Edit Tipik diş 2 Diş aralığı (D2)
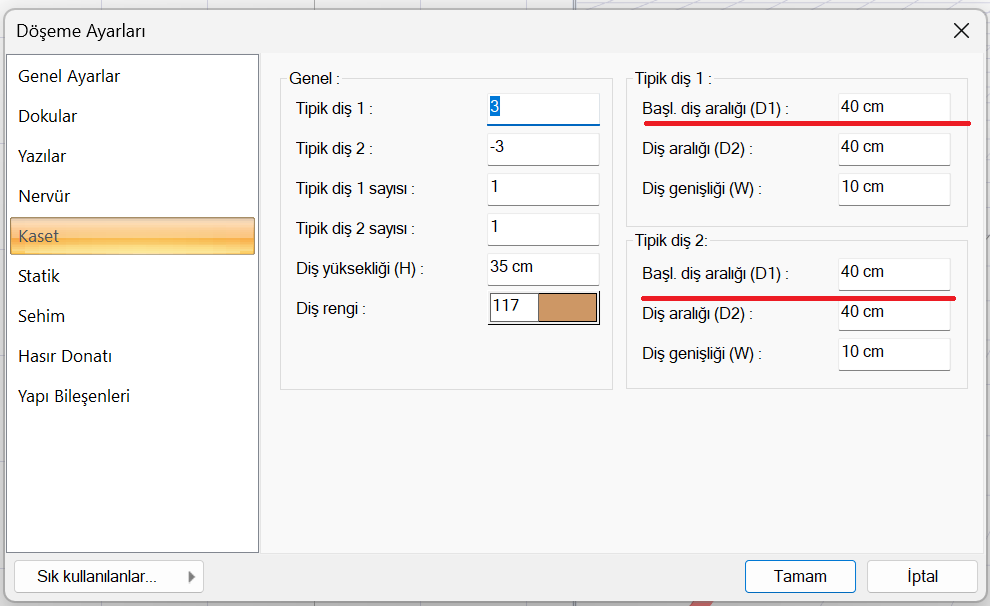Screen dimensions: 990x606 (893, 313)
